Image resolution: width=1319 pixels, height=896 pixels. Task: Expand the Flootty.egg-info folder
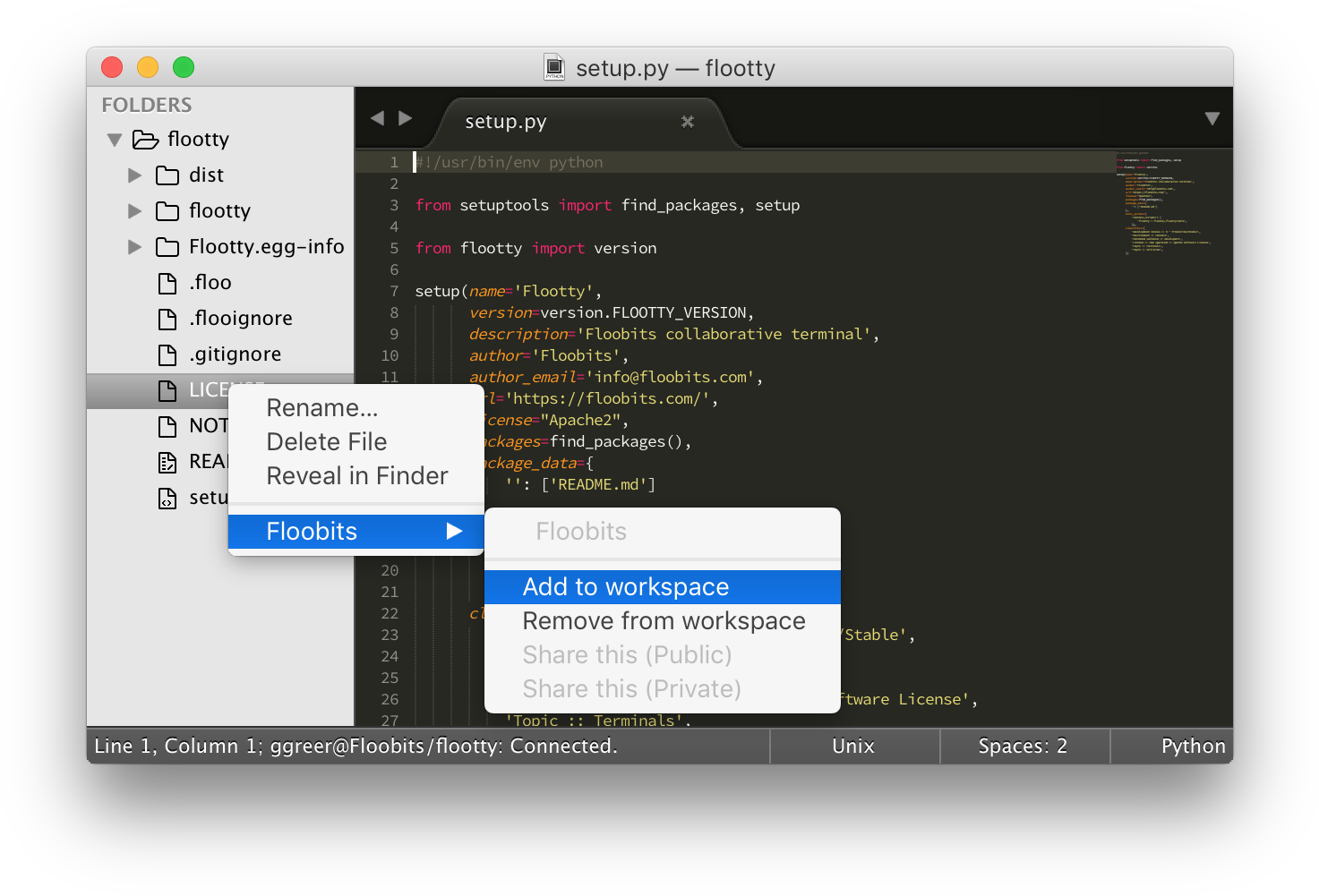pos(135,247)
